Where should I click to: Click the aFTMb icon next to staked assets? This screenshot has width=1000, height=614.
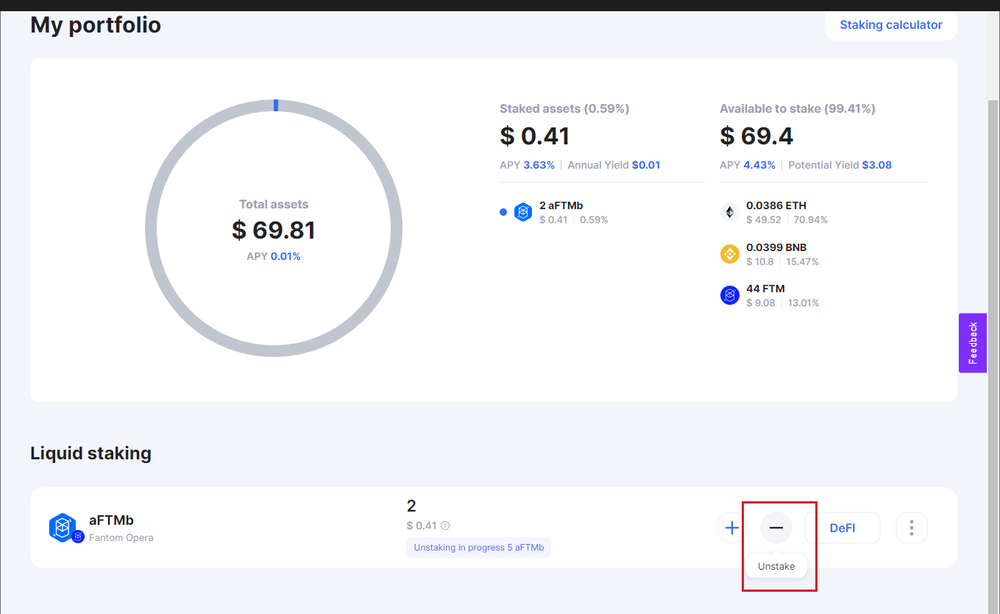click(x=521, y=211)
